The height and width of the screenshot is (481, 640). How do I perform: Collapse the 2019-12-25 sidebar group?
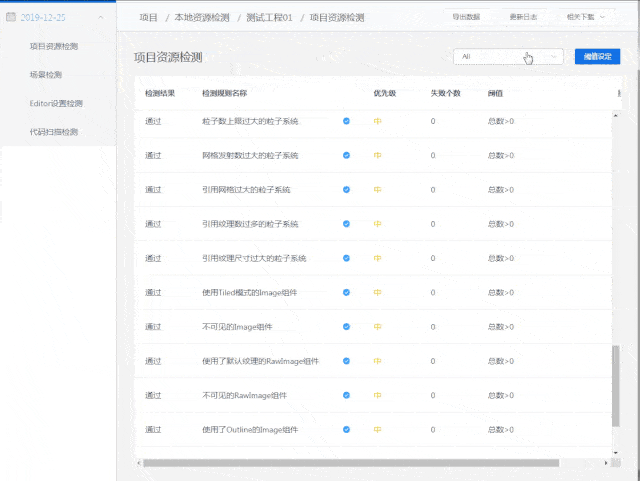(x=101, y=18)
